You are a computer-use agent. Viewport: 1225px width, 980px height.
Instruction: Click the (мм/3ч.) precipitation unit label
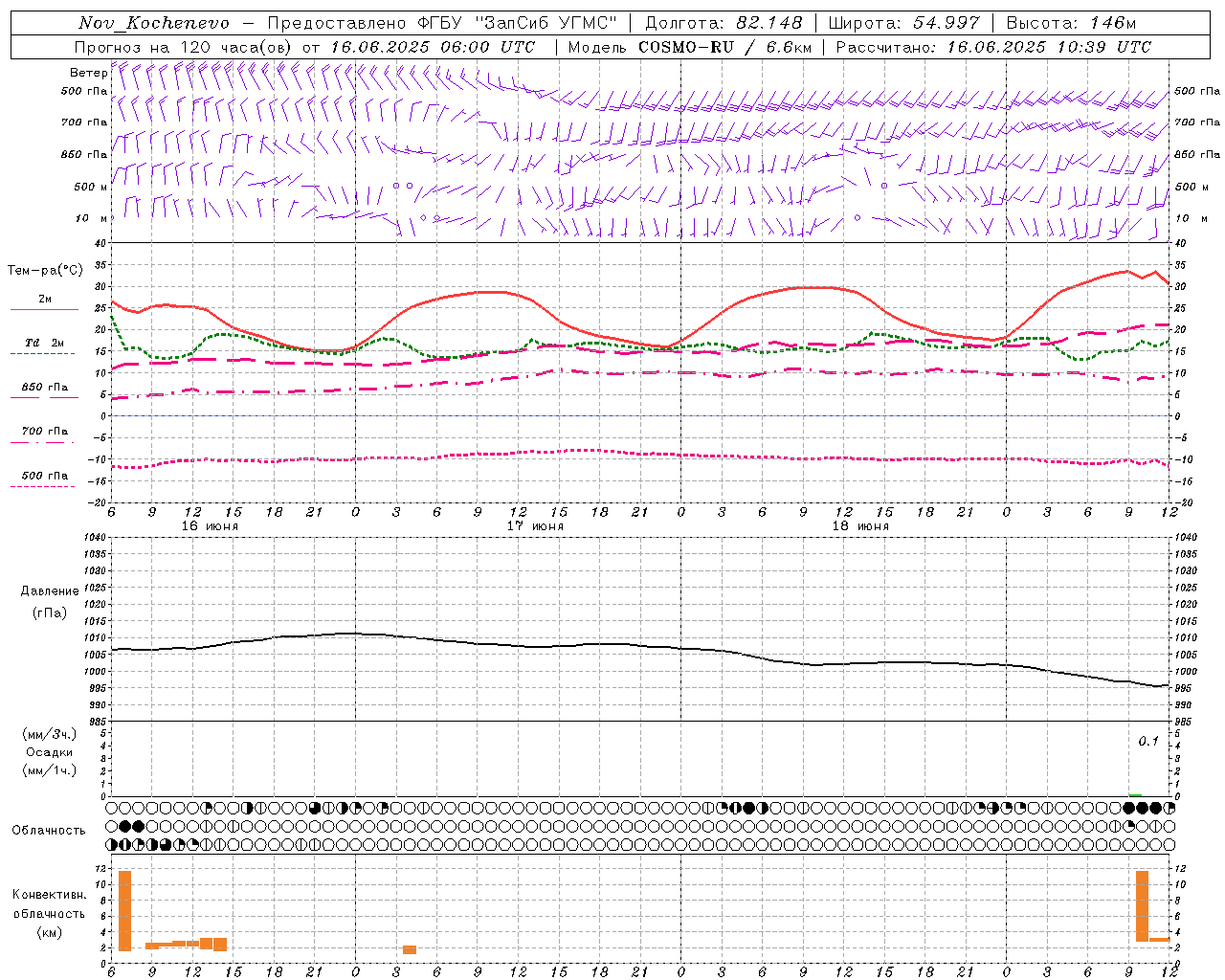[x=49, y=734]
